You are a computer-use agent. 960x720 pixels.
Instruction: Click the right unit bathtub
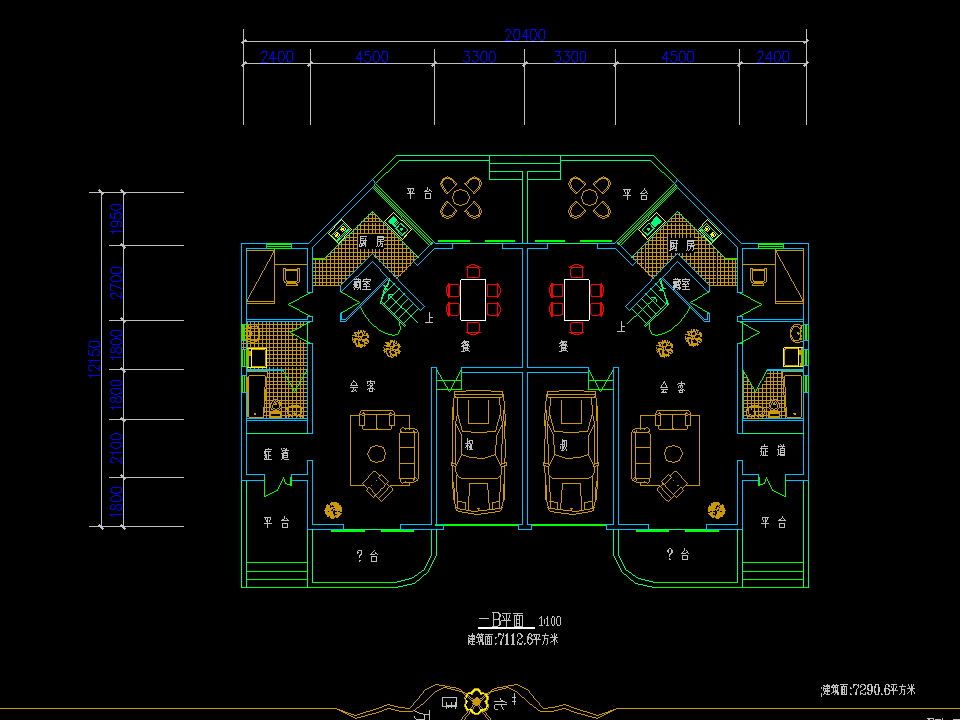coord(793,396)
